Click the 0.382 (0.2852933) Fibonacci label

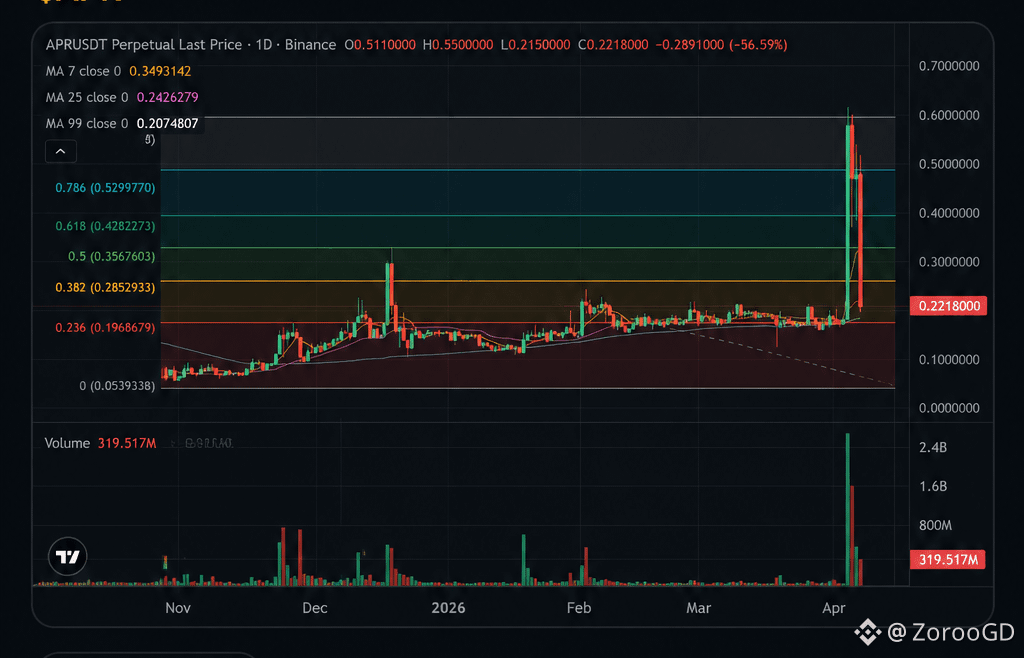(105, 287)
